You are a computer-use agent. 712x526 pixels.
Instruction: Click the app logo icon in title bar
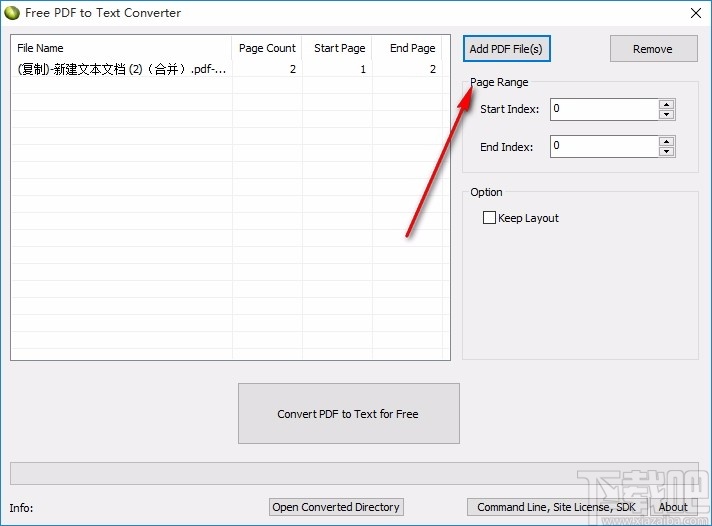[x=12, y=13]
